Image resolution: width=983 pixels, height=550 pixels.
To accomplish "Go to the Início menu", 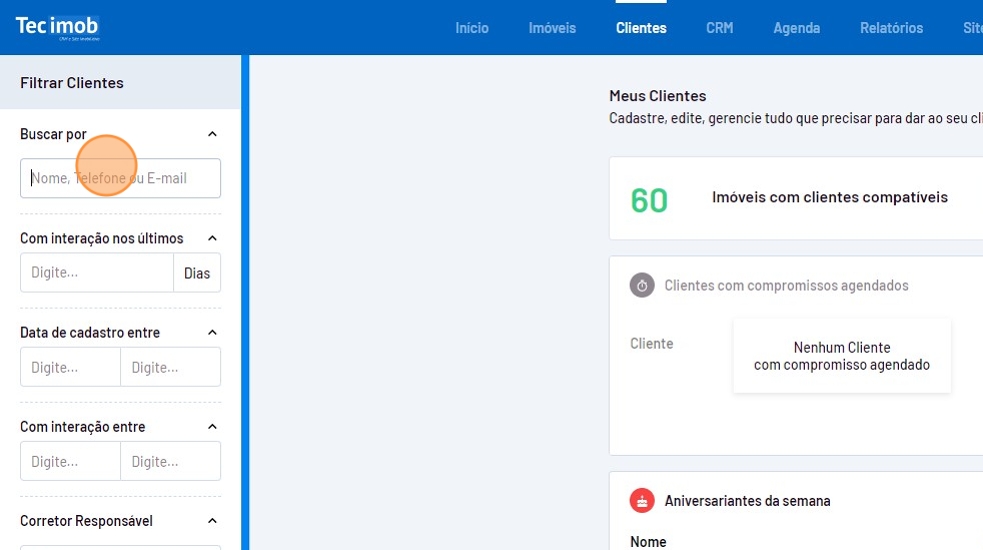I will pyautogui.click(x=472, y=28).
